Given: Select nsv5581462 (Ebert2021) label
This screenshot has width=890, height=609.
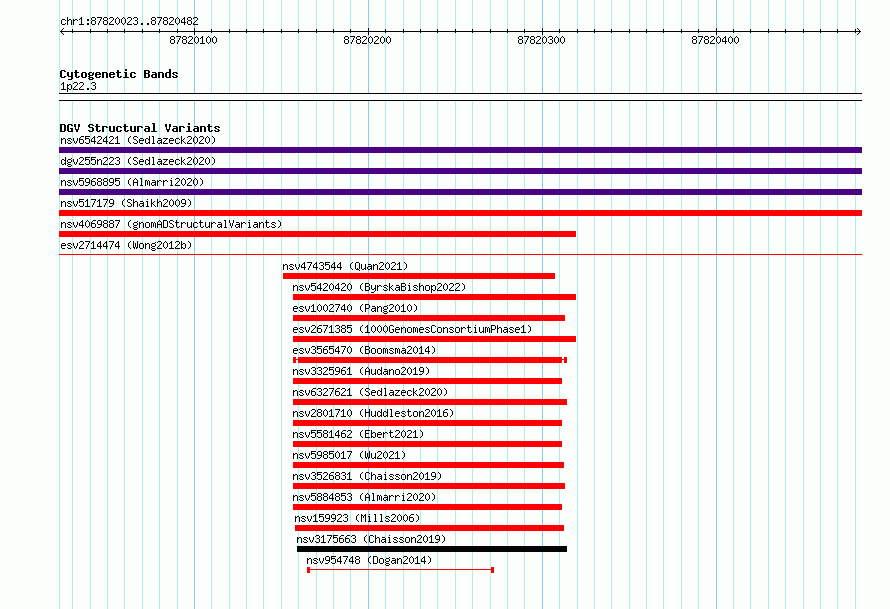Looking at the screenshot, I should (x=358, y=434).
